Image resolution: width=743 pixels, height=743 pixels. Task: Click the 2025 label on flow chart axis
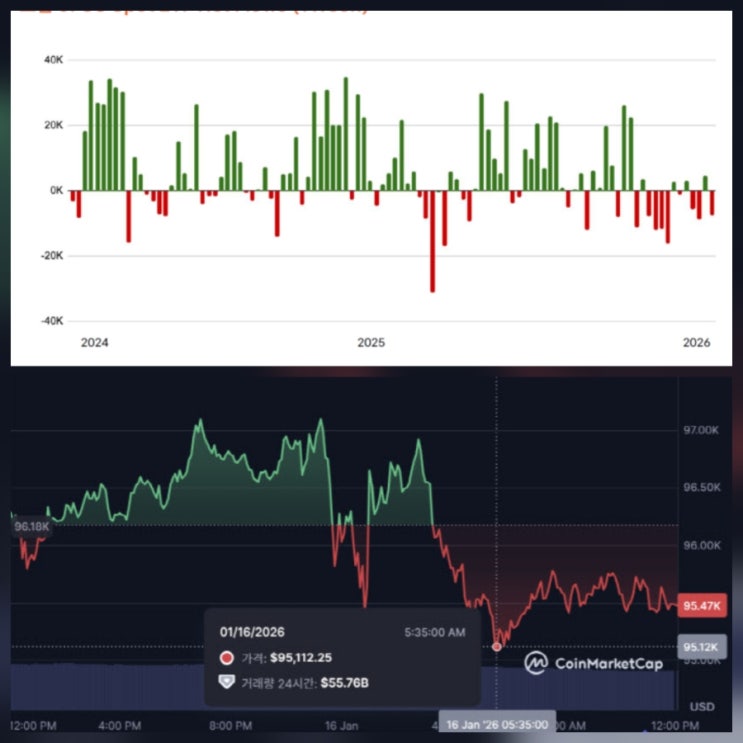(371, 343)
